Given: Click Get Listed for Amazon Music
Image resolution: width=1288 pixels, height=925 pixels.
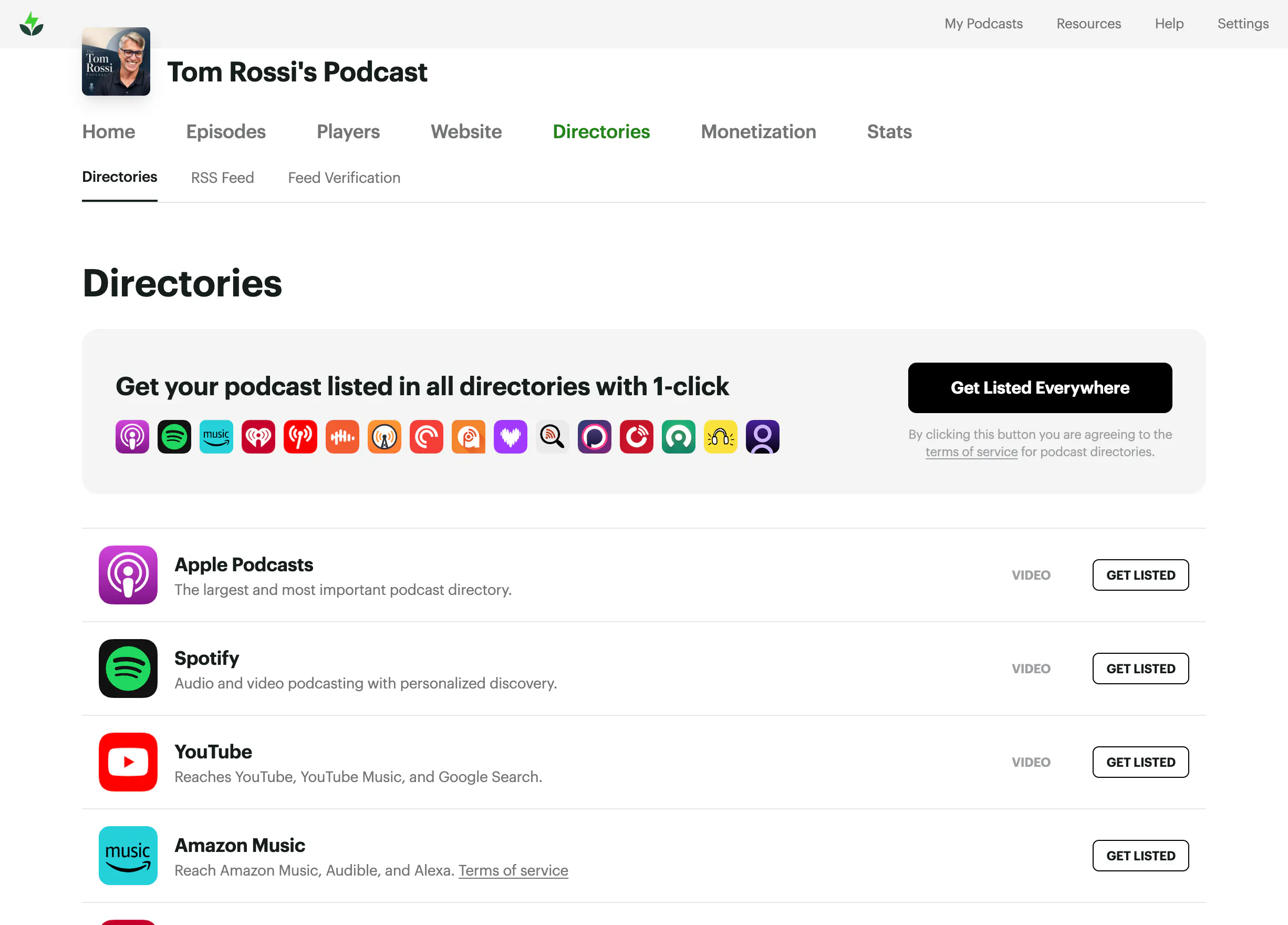Looking at the screenshot, I should (1140, 856).
